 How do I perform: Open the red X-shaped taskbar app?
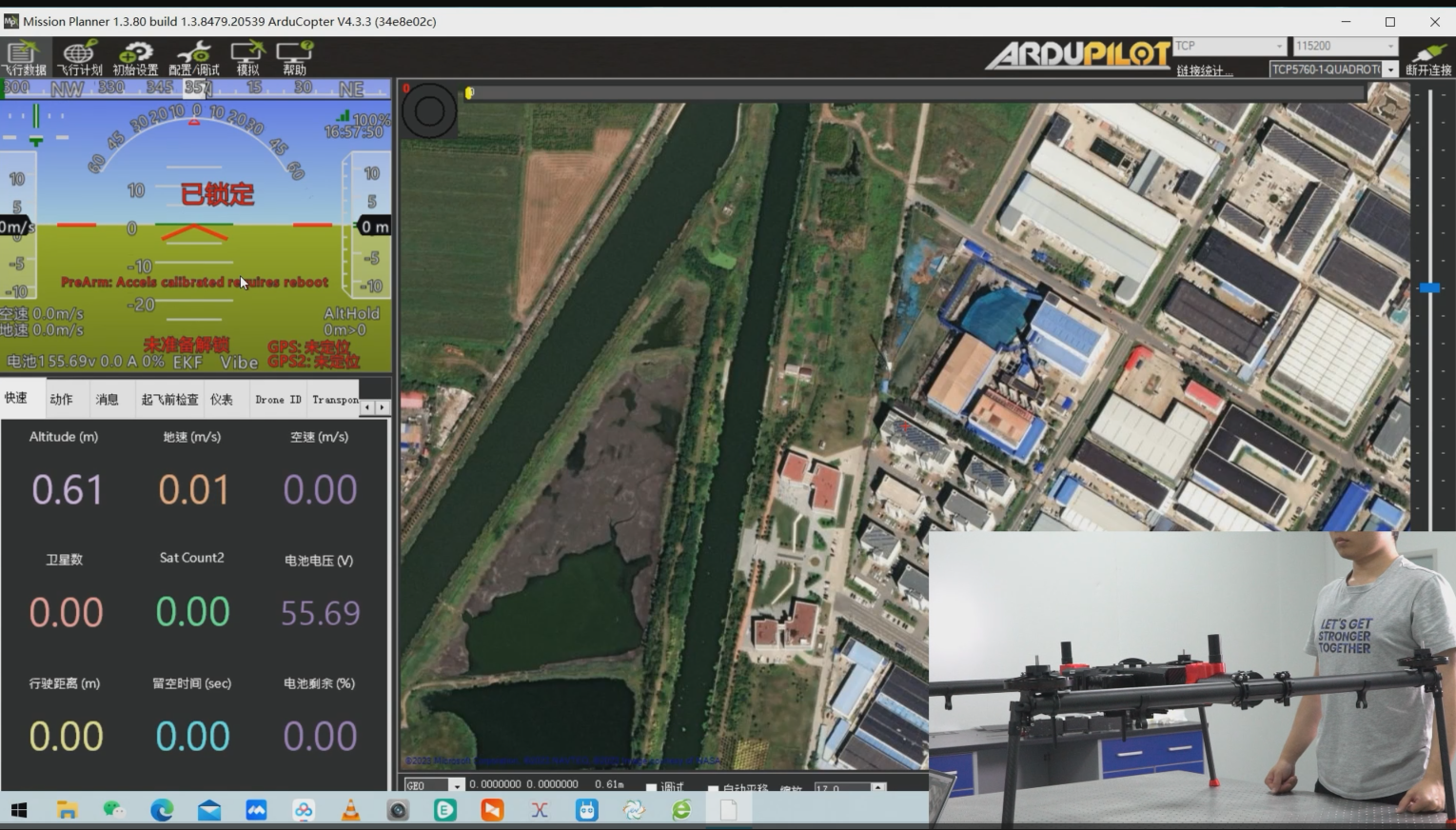click(540, 810)
